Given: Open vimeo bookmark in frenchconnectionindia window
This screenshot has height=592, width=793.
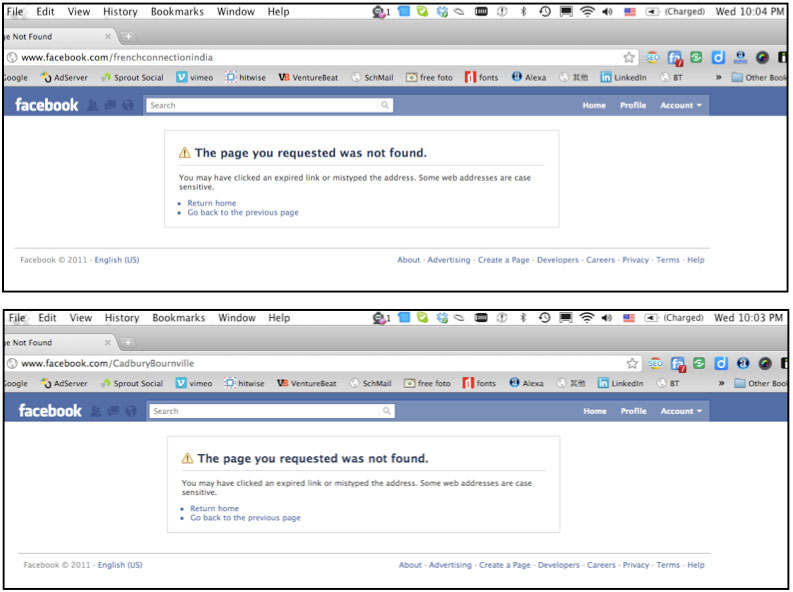Looking at the screenshot, I should click(x=195, y=77).
